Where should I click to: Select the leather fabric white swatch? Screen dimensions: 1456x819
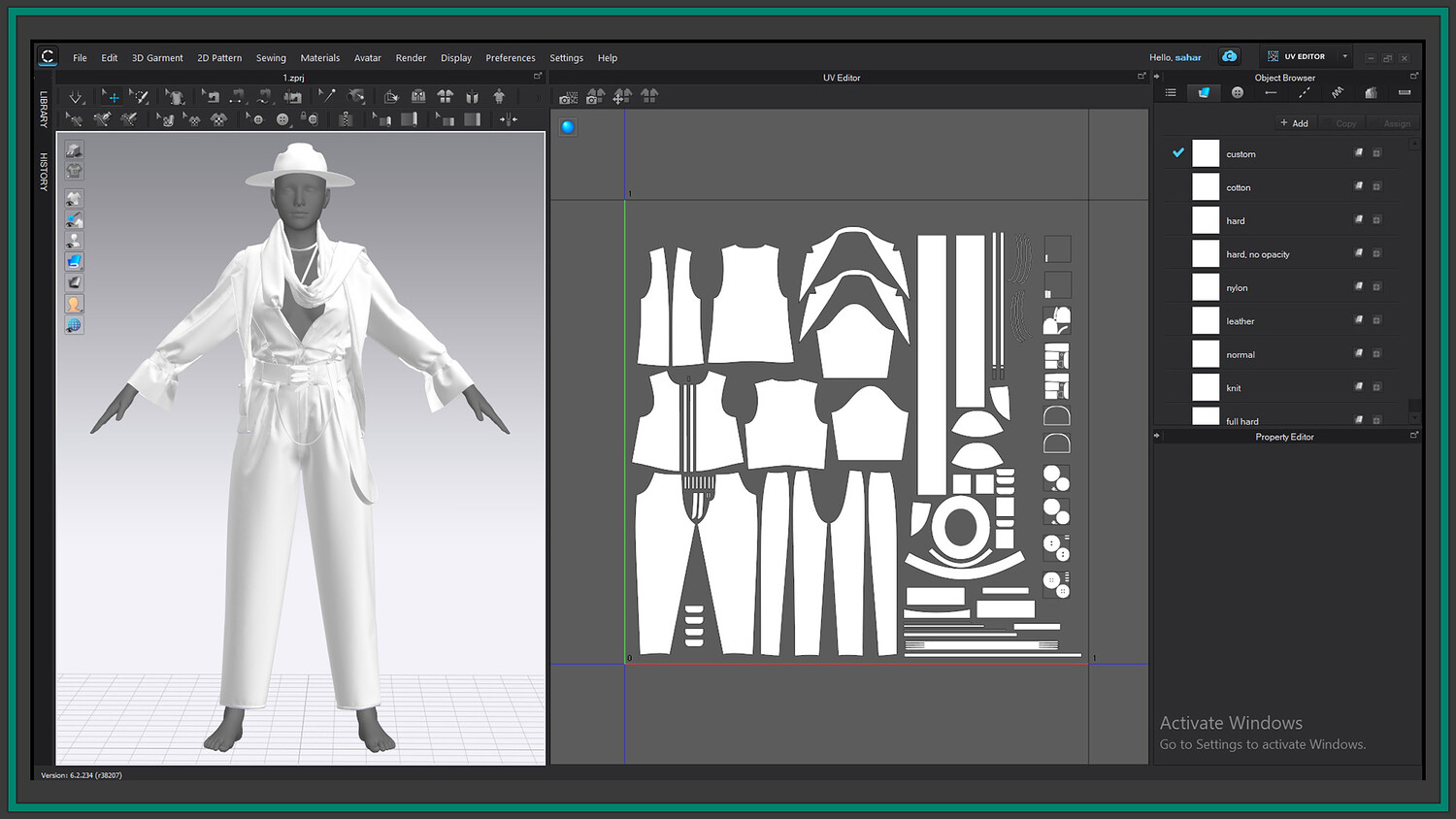(1206, 321)
